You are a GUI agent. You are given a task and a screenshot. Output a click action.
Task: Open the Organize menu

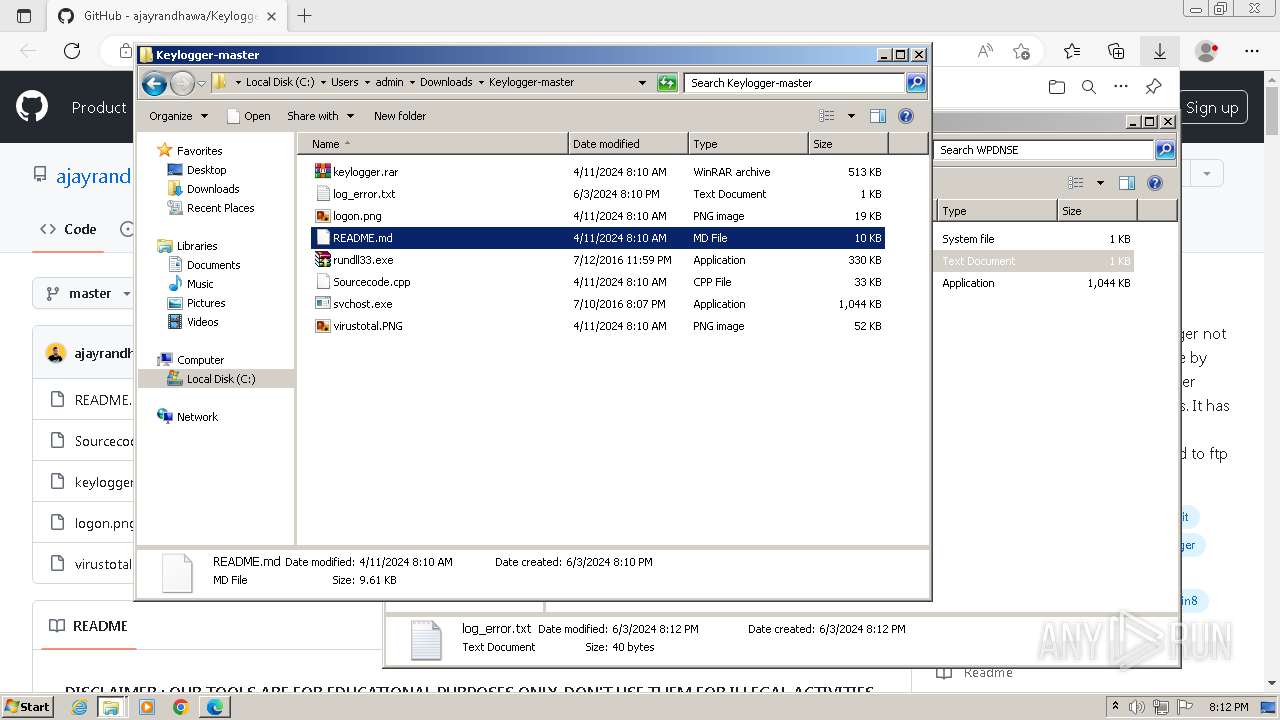[179, 116]
